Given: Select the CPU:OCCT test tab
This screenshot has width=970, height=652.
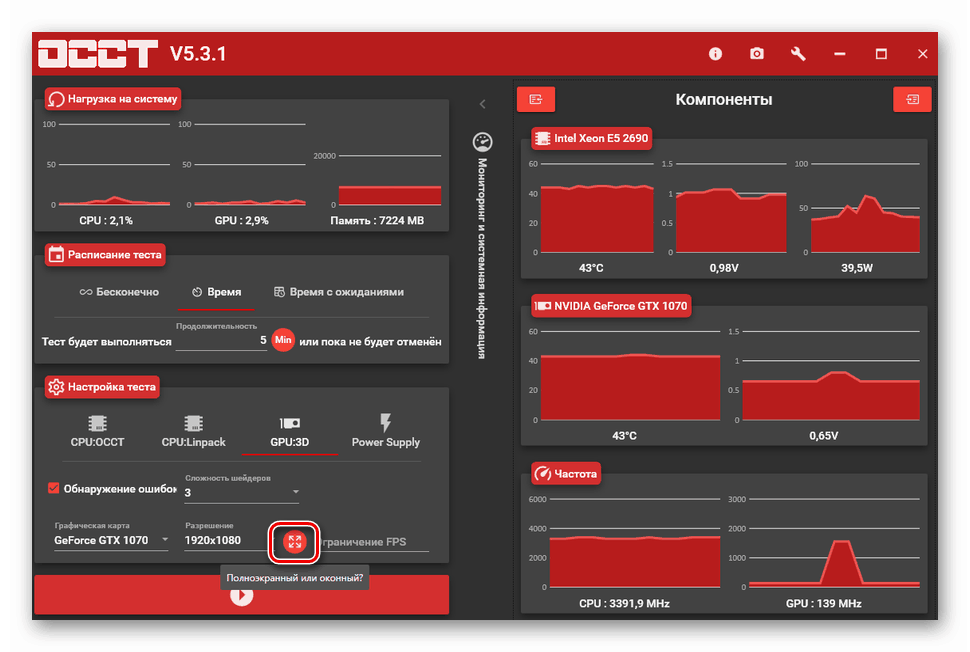Looking at the screenshot, I should tap(97, 431).
